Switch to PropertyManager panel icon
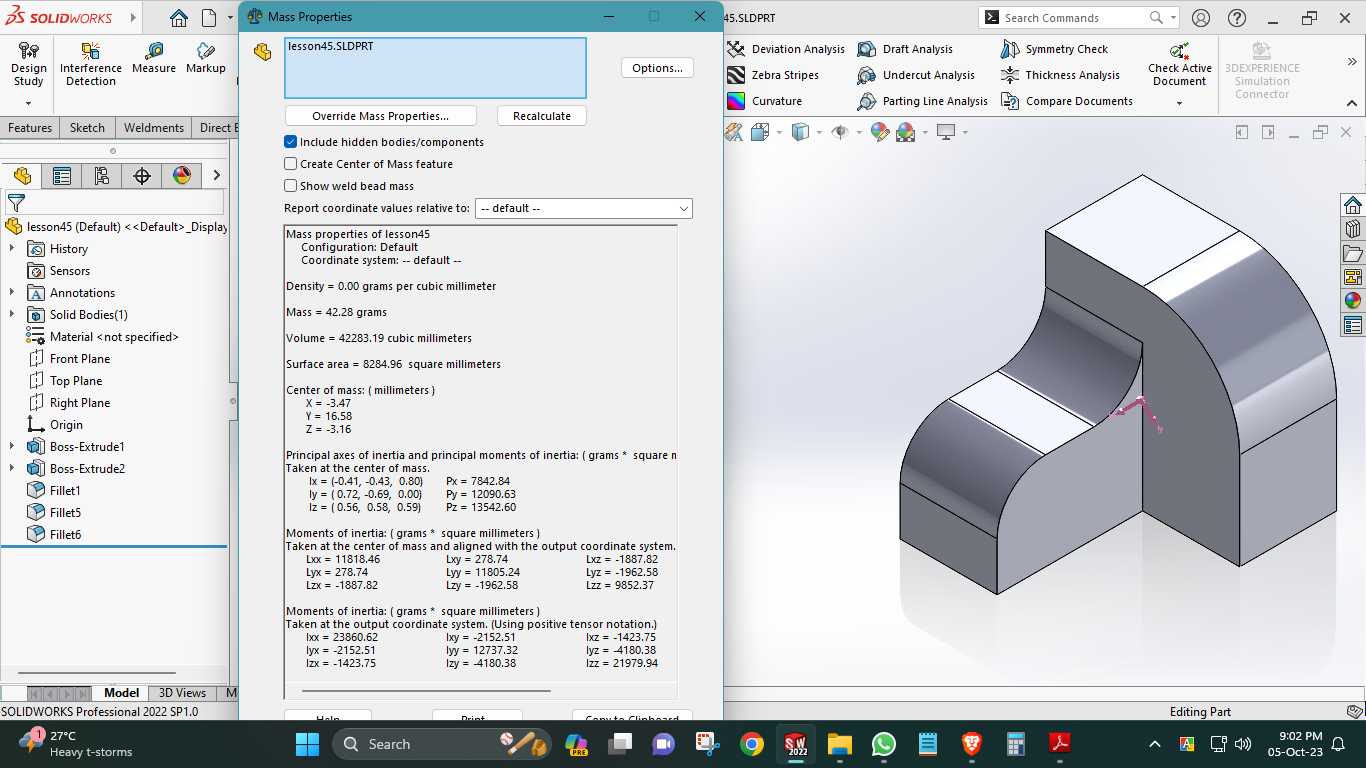The image size is (1366, 768). tap(62, 176)
